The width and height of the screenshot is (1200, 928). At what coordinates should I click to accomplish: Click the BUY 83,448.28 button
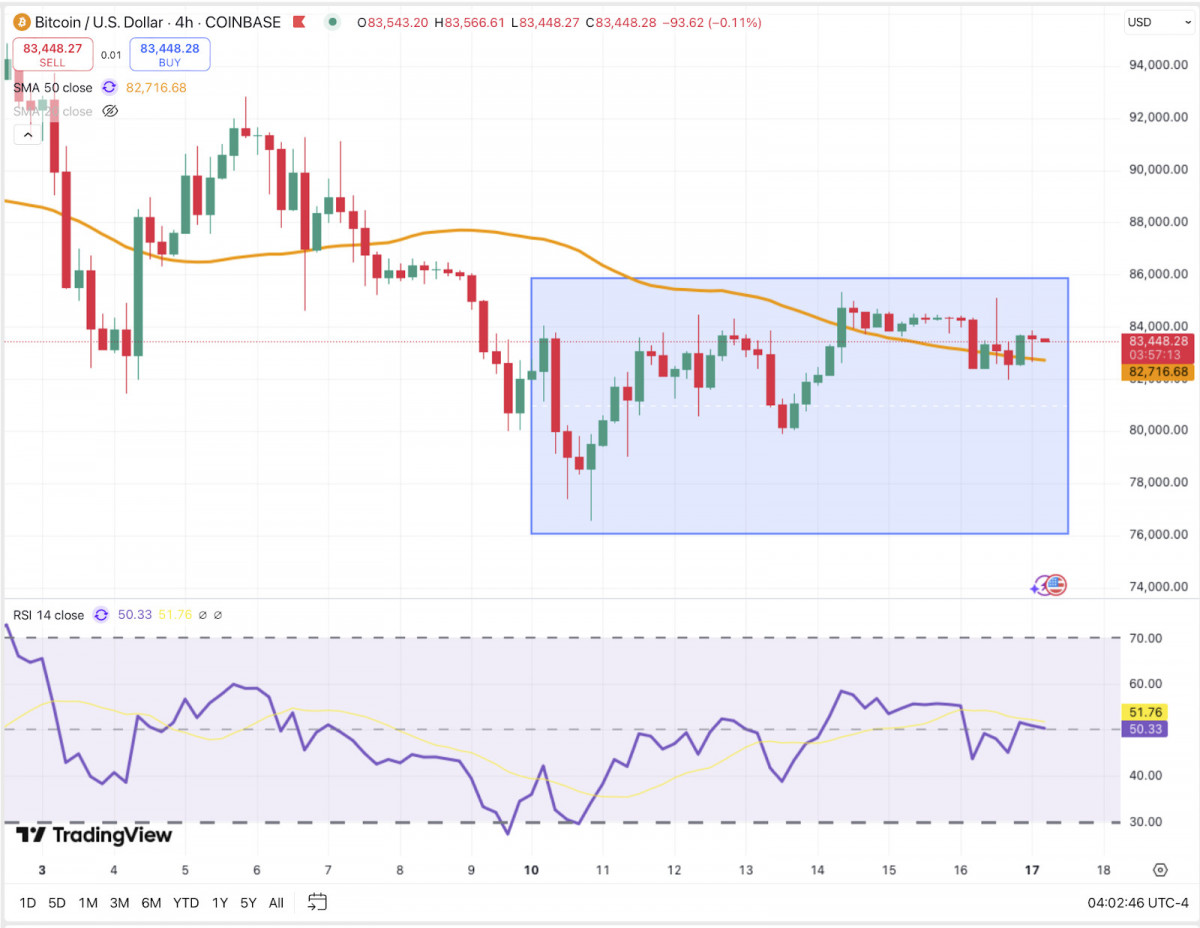pyautogui.click(x=169, y=54)
